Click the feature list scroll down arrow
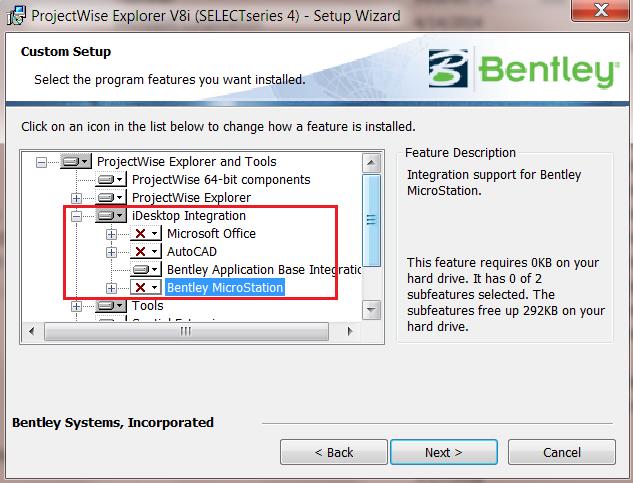The image size is (633, 483). [x=371, y=310]
